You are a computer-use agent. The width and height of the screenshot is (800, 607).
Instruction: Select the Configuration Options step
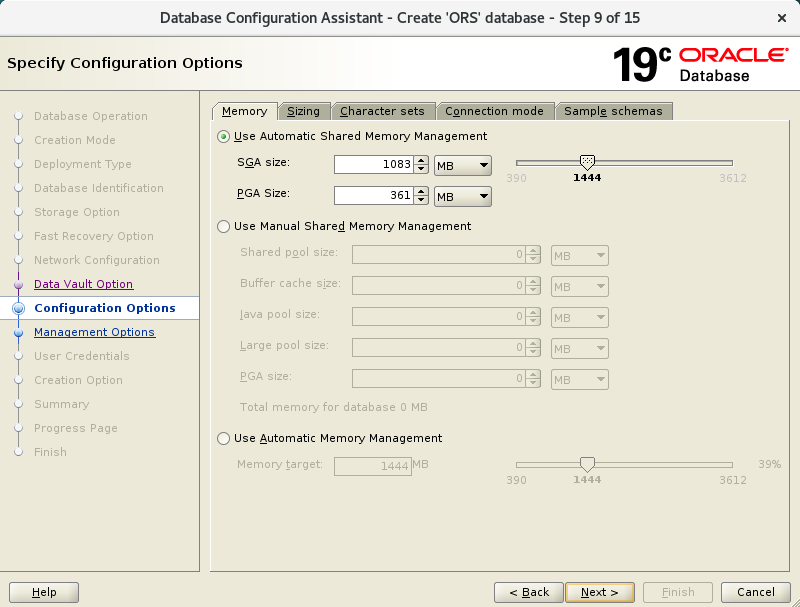(x=105, y=308)
